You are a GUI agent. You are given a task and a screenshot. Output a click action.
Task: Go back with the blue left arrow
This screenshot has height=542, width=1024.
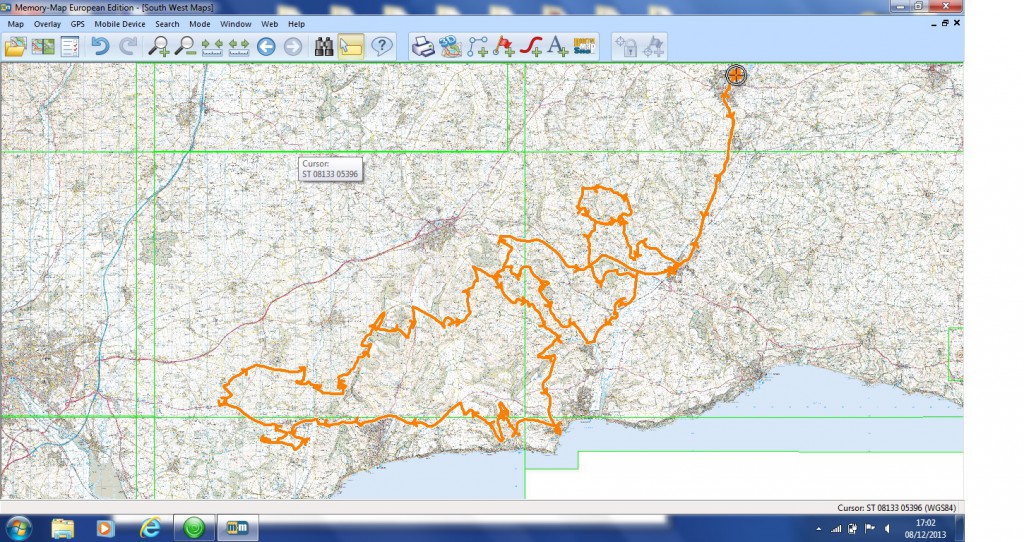[266, 46]
